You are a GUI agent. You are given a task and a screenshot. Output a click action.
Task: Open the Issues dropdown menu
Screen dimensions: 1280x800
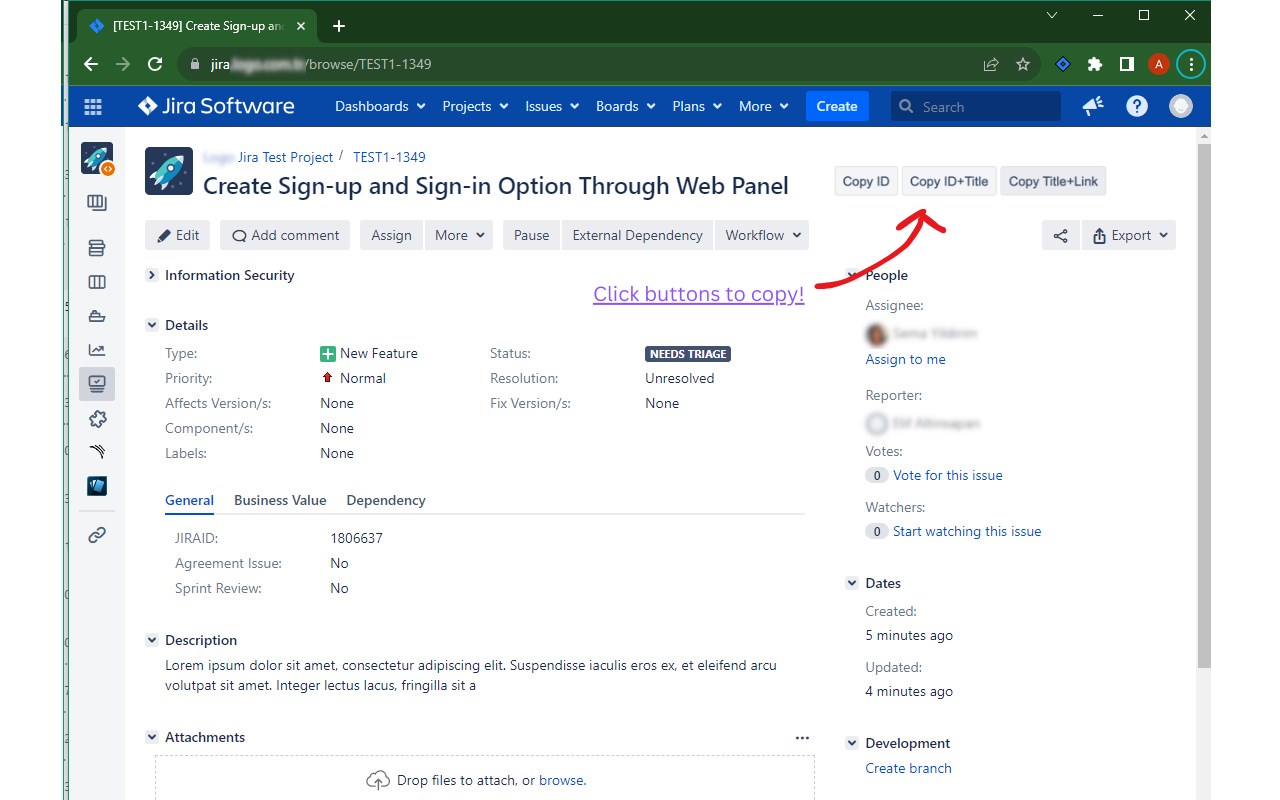click(x=553, y=106)
